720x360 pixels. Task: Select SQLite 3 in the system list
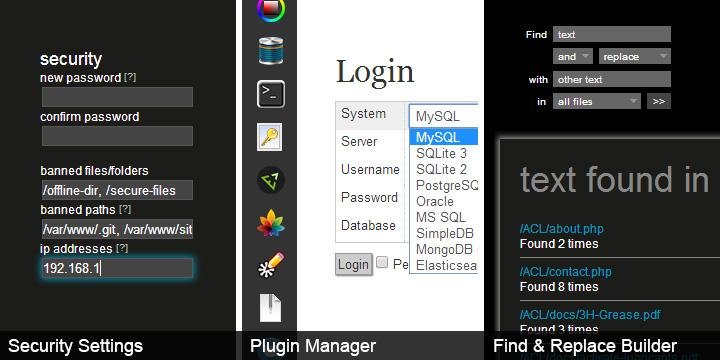[444, 153]
